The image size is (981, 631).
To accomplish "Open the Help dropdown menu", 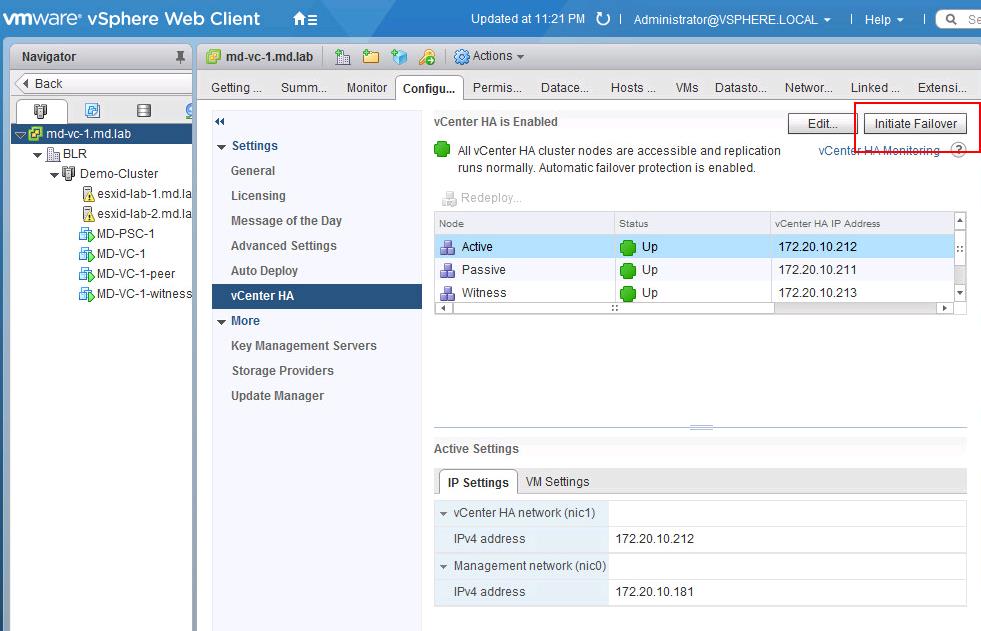I will (x=884, y=19).
